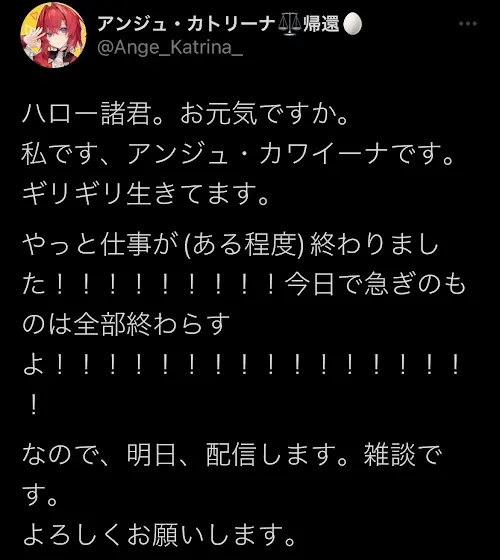Open the @Ange_Katrina_ handle link
Screen dimensions: 500x560
(x=170, y=48)
